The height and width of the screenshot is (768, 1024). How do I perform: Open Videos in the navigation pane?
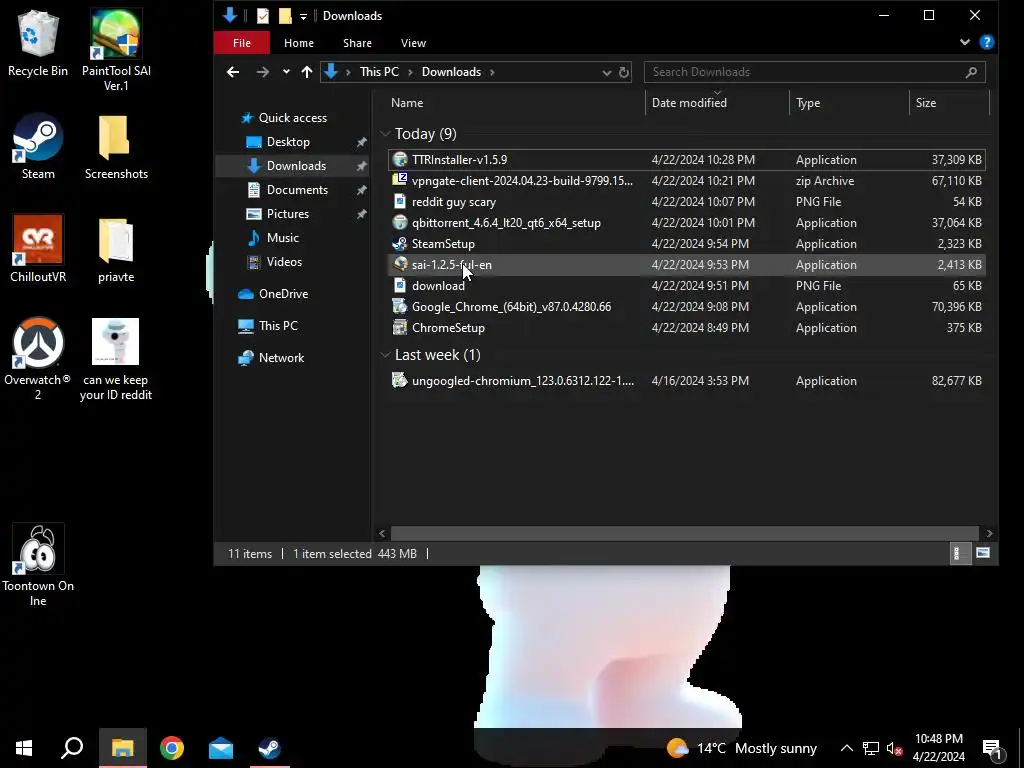click(x=283, y=262)
